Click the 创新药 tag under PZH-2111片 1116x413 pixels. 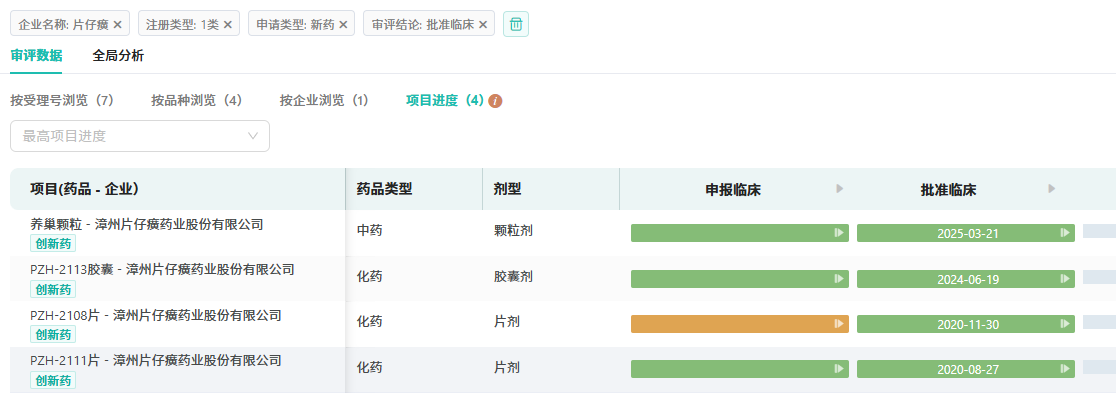pyautogui.click(x=53, y=380)
